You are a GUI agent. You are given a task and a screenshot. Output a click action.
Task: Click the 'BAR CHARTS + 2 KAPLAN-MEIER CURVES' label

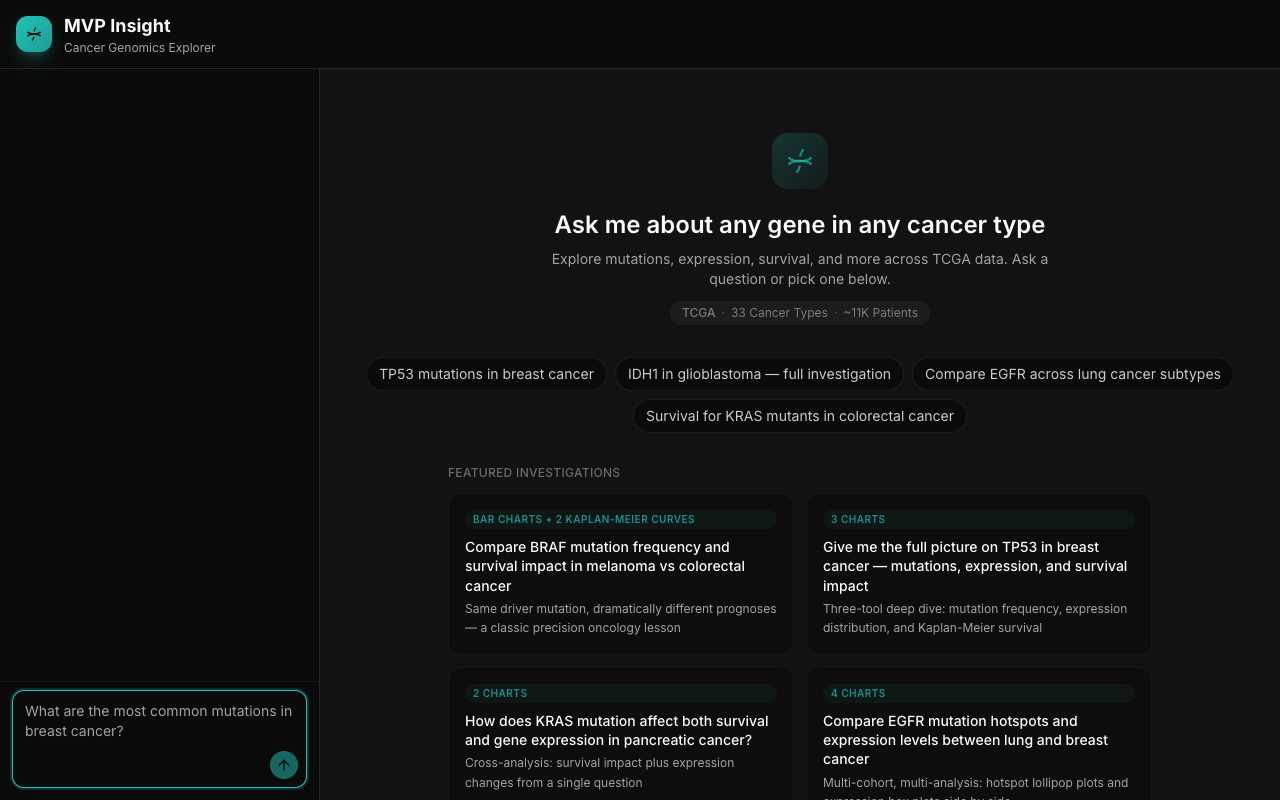583,519
